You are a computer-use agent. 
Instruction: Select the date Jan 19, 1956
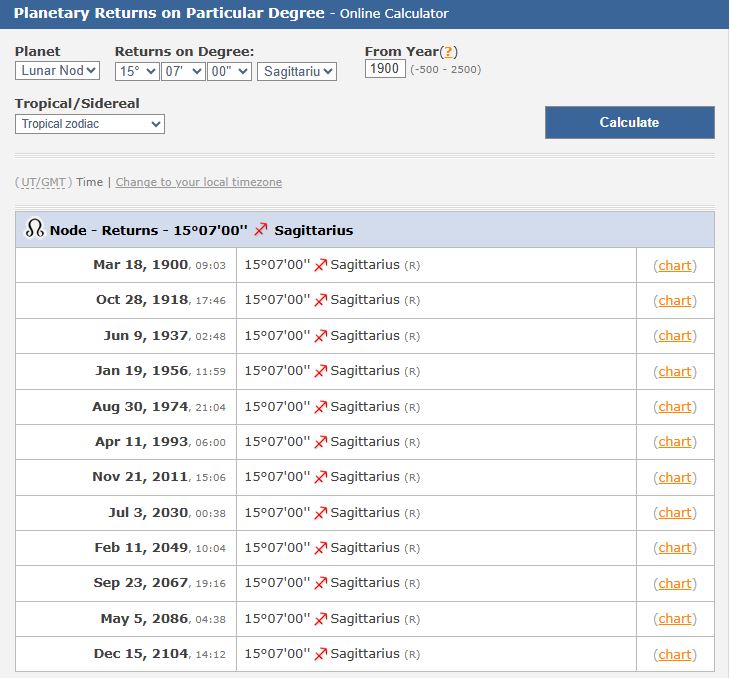pos(141,370)
